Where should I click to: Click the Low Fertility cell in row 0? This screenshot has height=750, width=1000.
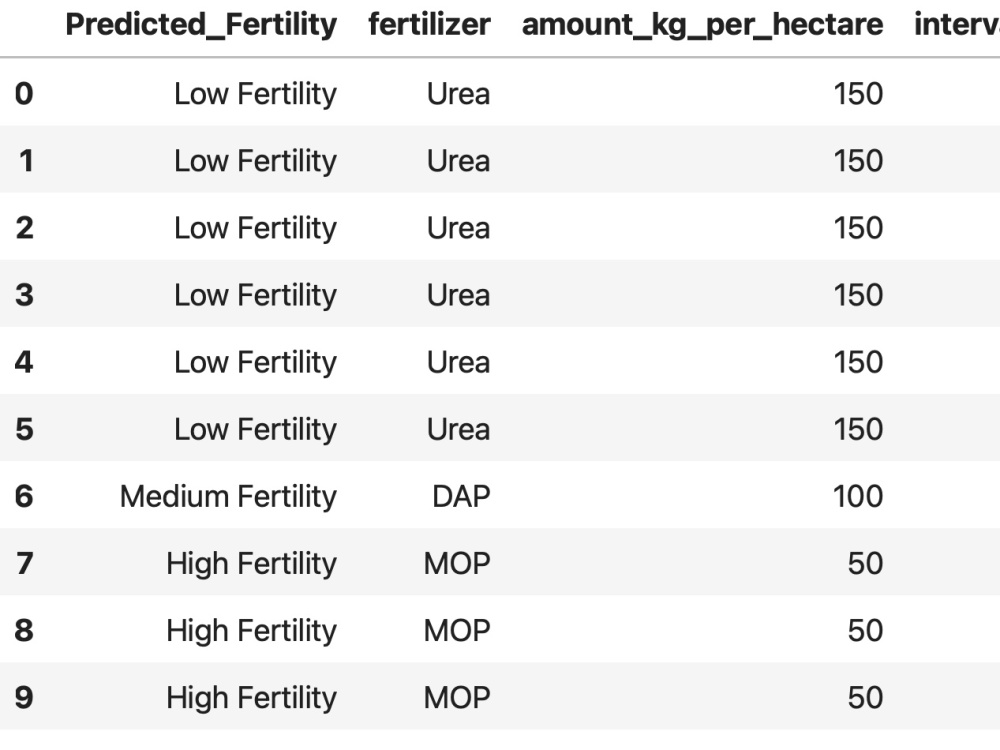255,94
